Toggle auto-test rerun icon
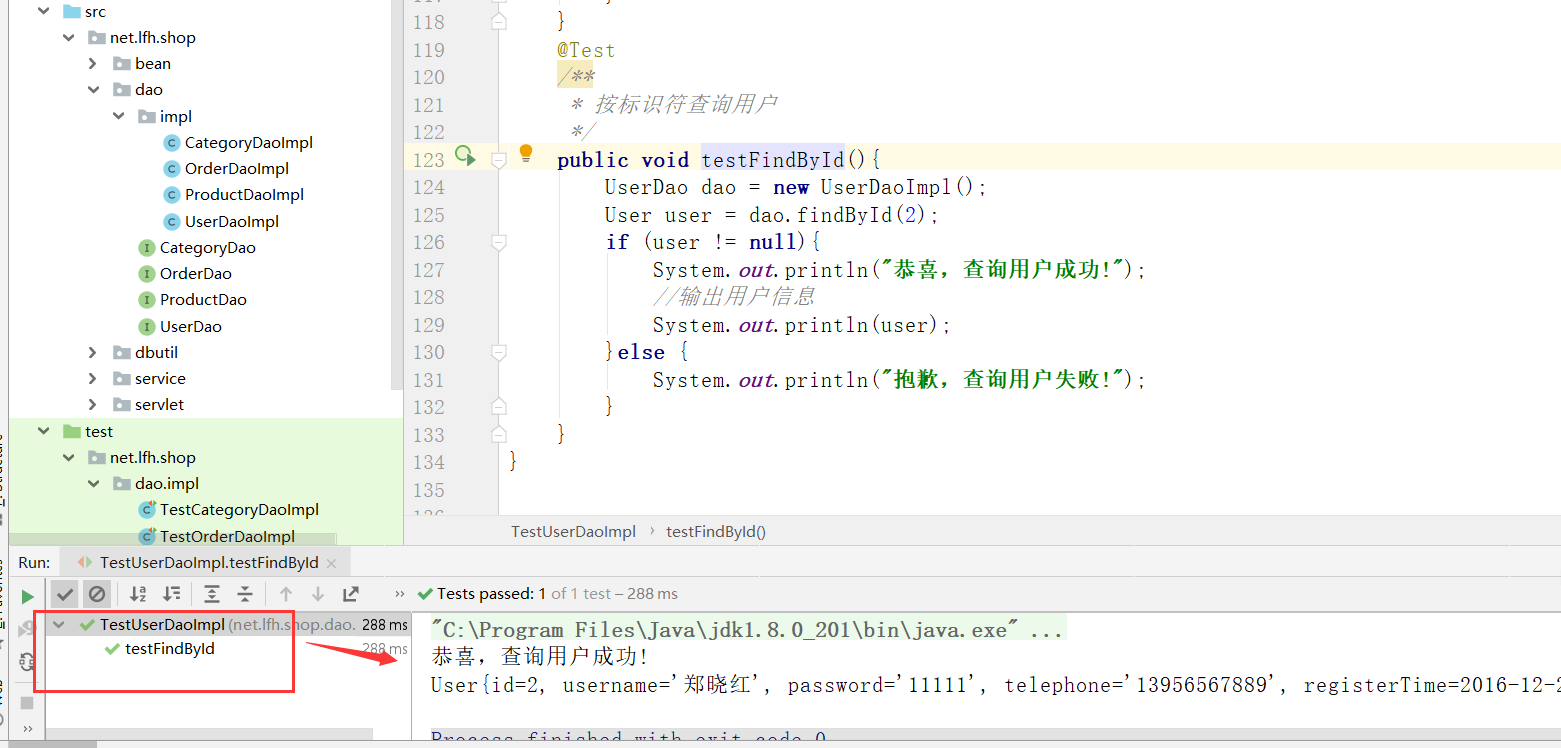The height and width of the screenshot is (748, 1561). coord(27,661)
